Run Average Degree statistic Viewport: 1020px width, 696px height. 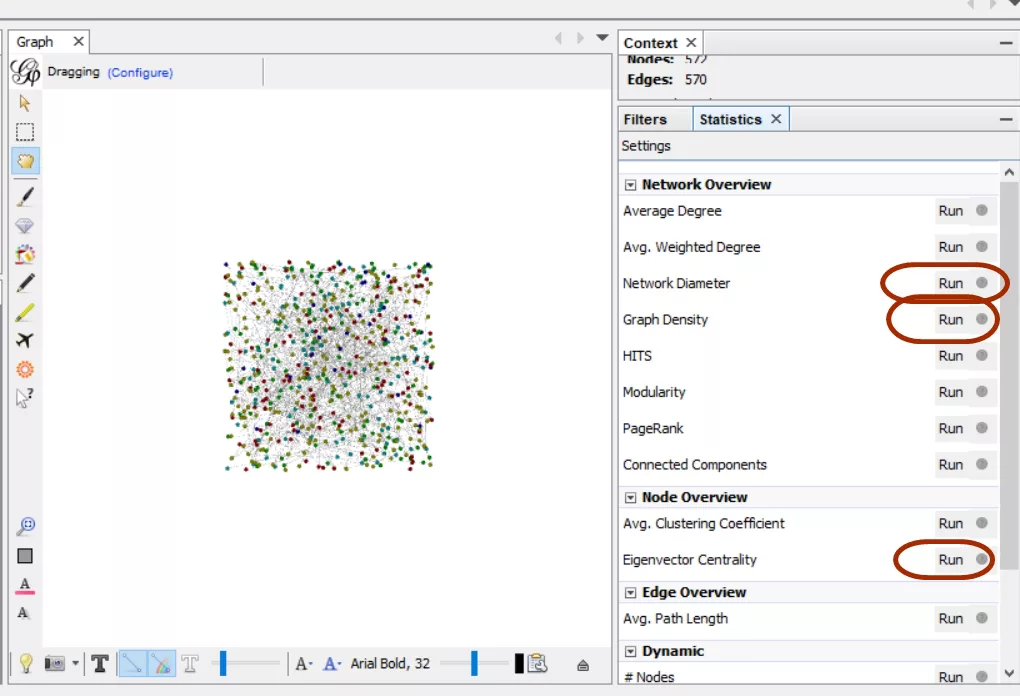950,211
